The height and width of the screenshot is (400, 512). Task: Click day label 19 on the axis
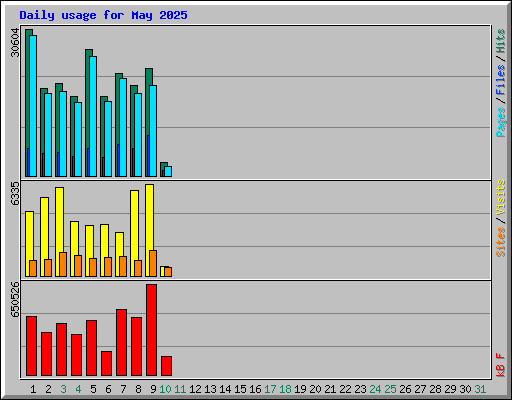(x=300, y=389)
